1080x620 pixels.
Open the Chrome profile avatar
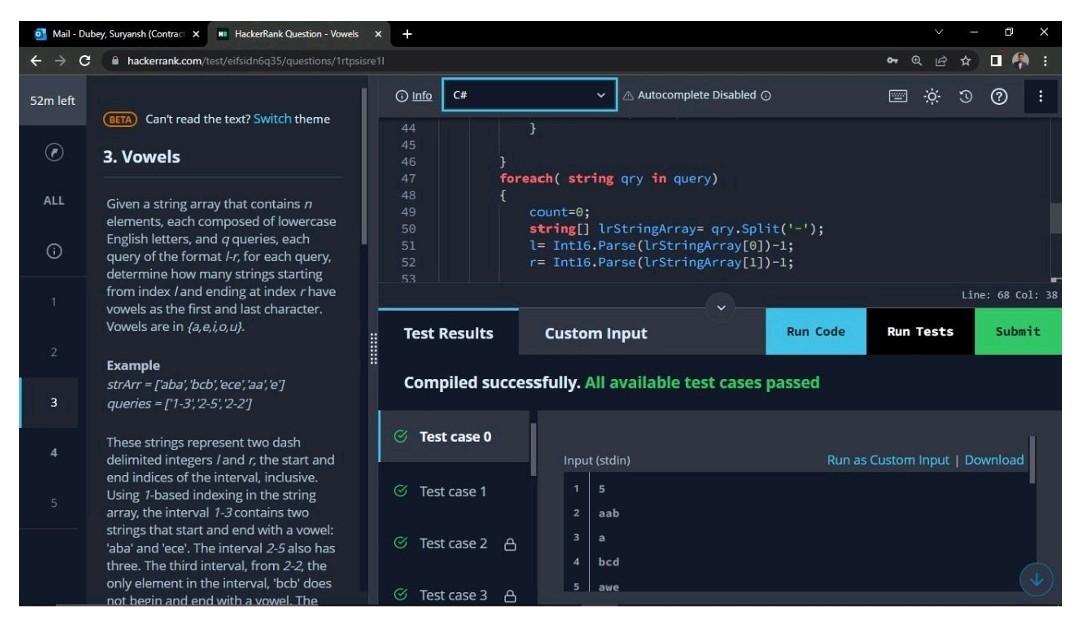[1020, 61]
